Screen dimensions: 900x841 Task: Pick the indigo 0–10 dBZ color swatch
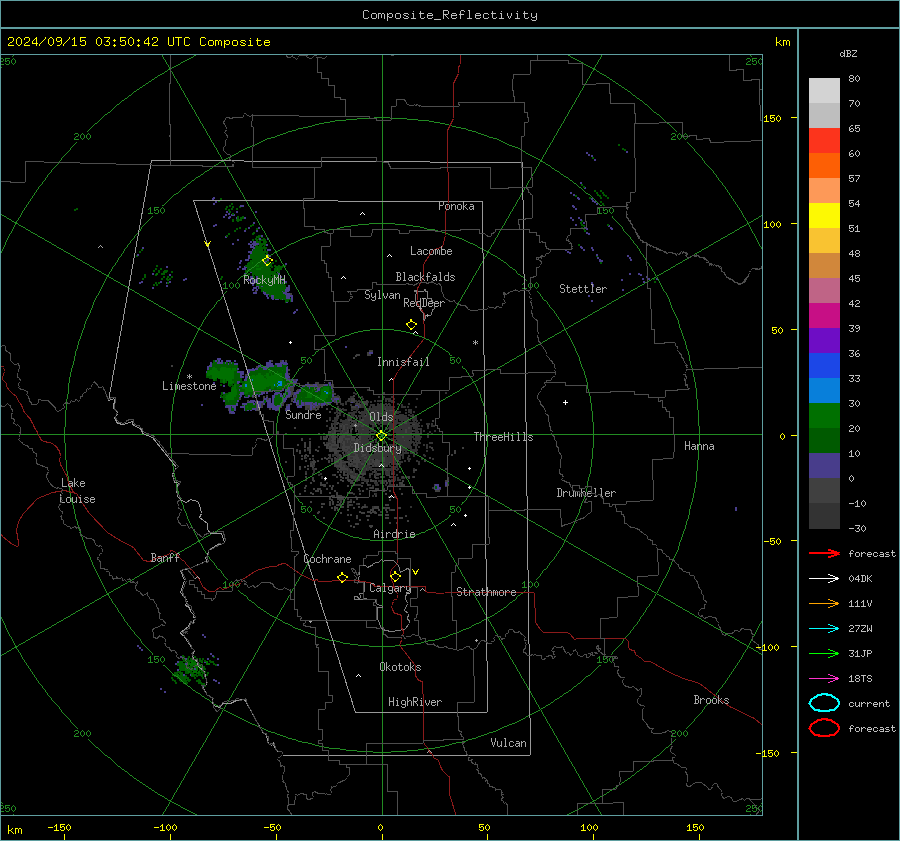point(824,465)
